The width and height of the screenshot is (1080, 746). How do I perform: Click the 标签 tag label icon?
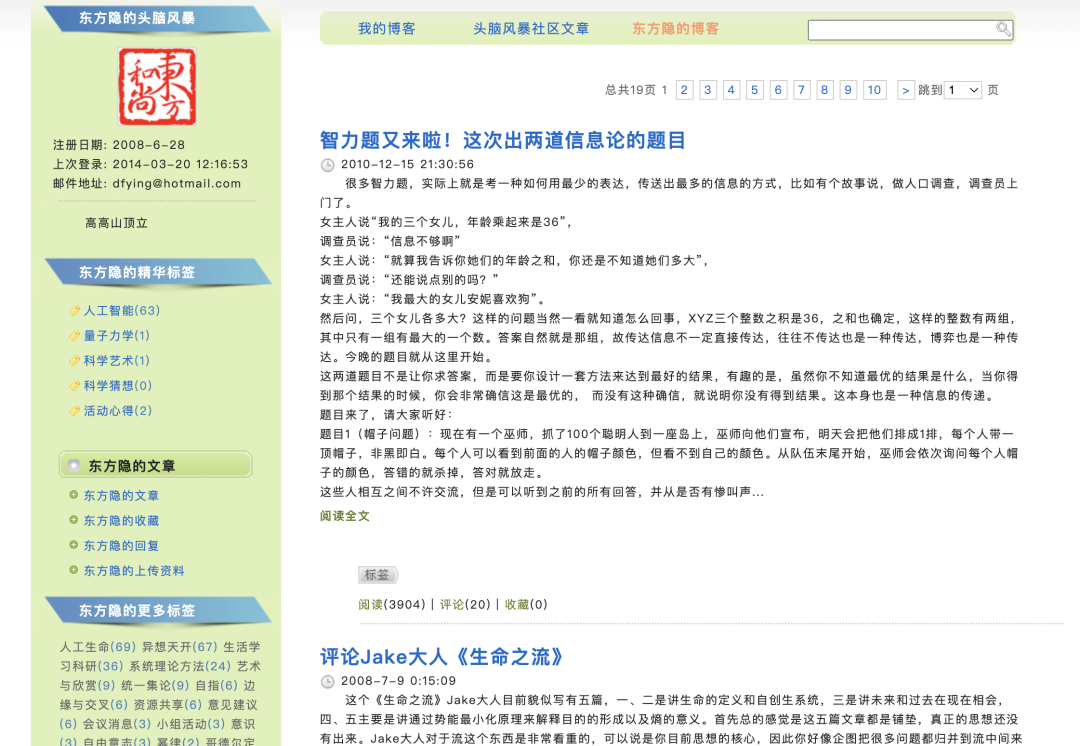coord(378,575)
